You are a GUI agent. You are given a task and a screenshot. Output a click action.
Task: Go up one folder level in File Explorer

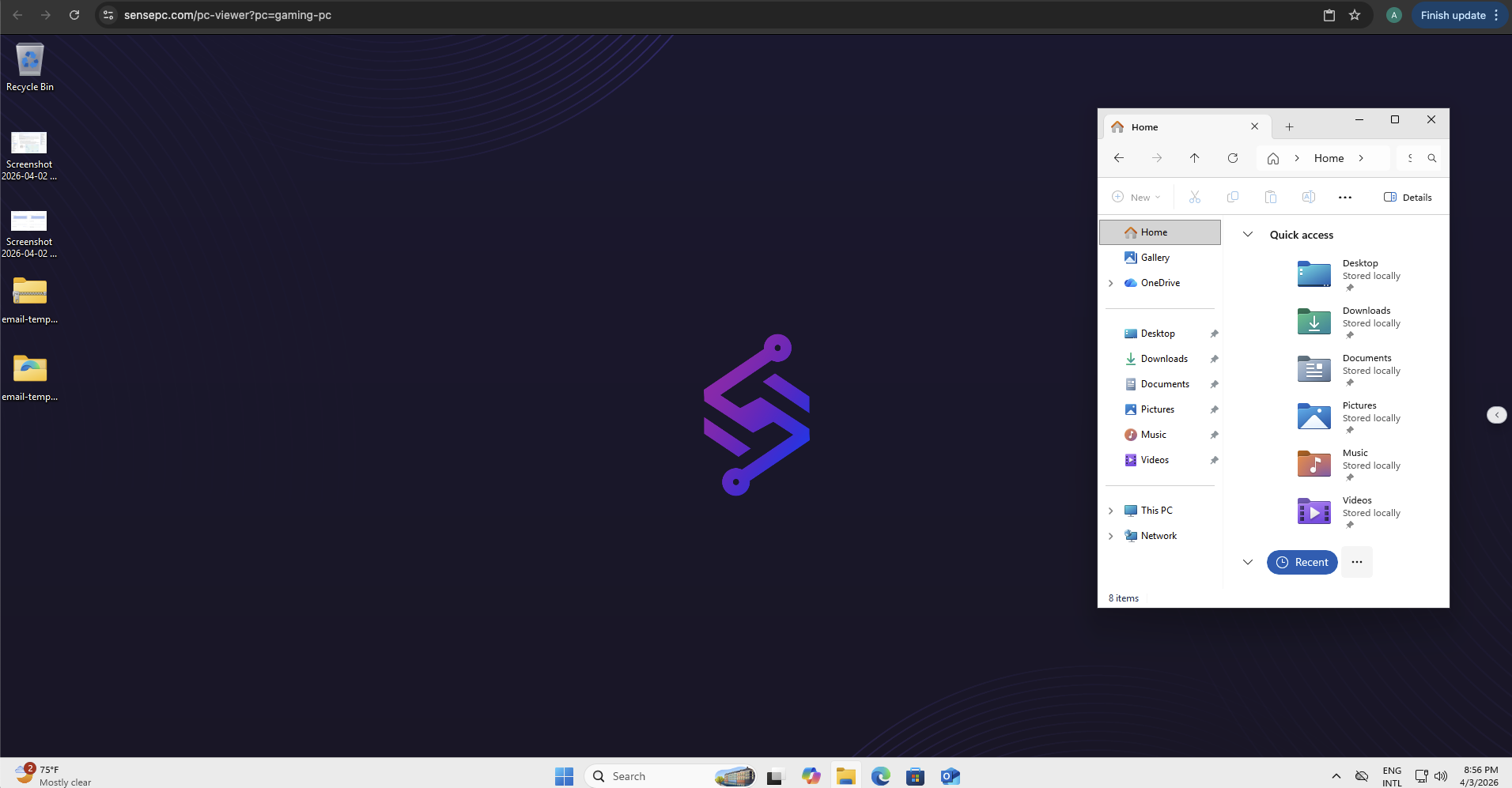click(x=1195, y=158)
